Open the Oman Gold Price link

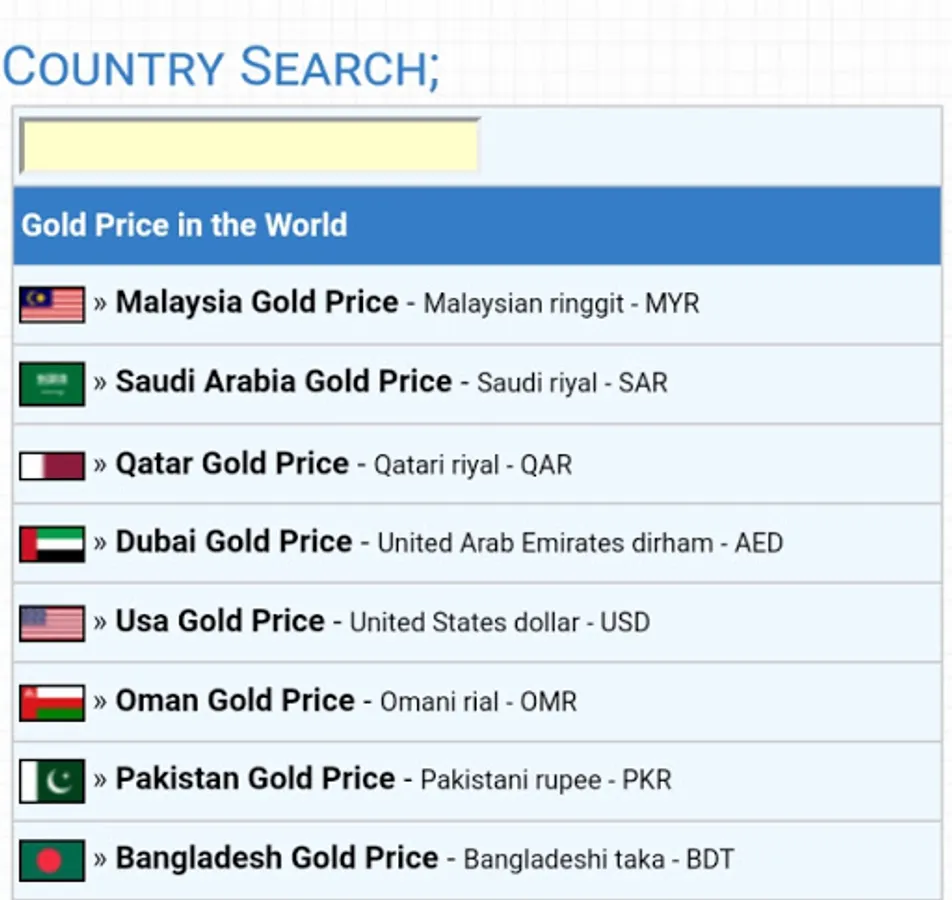tap(235, 700)
